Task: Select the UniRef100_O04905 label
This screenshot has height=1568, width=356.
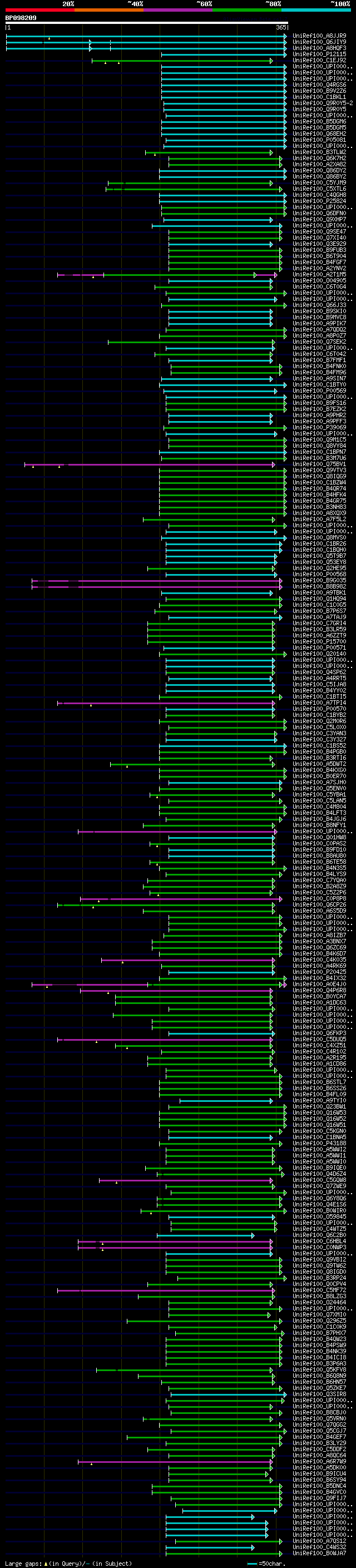Action: (x=319, y=280)
